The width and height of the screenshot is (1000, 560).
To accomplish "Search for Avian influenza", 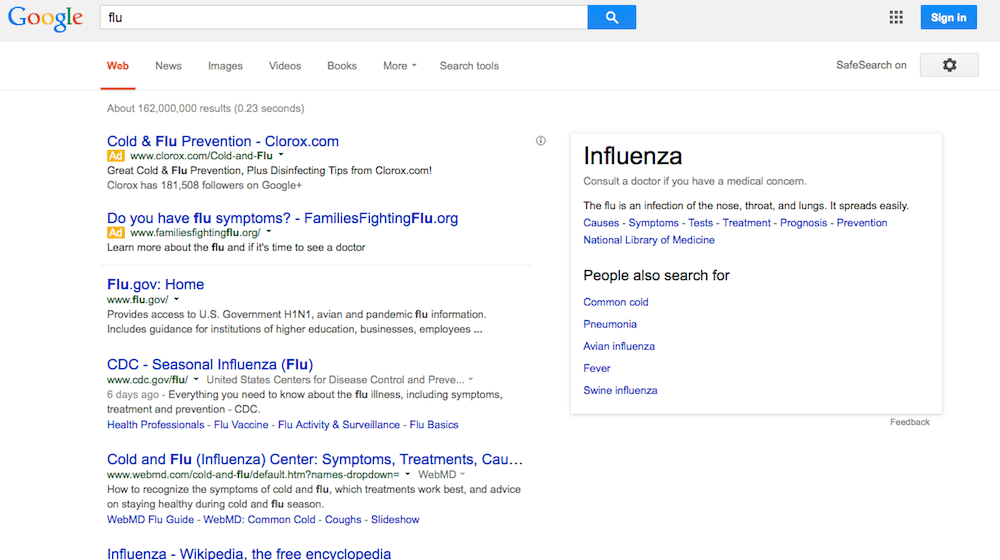I will (619, 346).
